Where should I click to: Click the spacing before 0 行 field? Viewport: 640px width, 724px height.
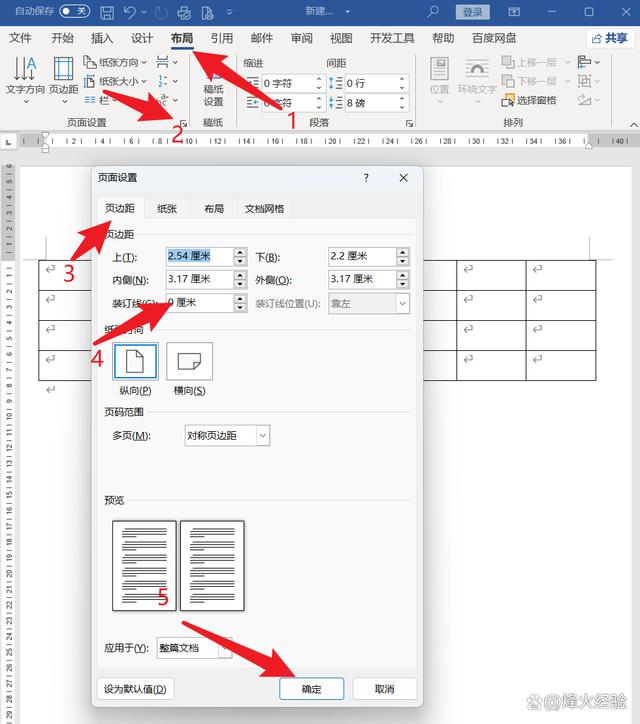[375, 84]
